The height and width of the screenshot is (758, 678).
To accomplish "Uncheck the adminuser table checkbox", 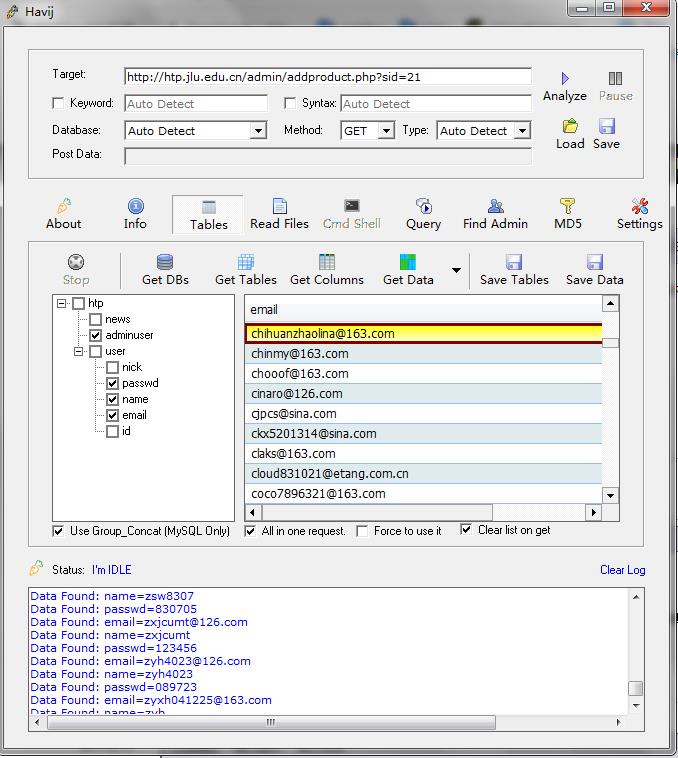I will 96,335.
